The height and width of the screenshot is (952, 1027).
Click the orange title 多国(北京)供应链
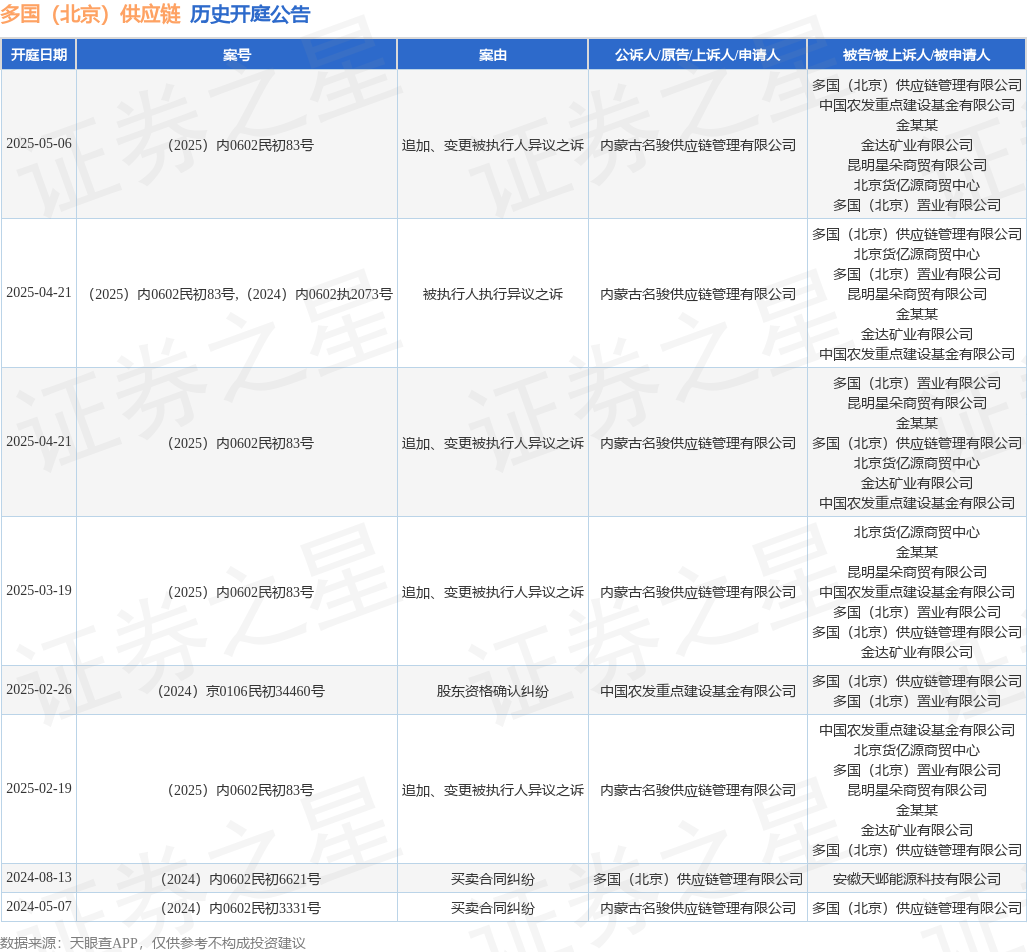coord(90,14)
